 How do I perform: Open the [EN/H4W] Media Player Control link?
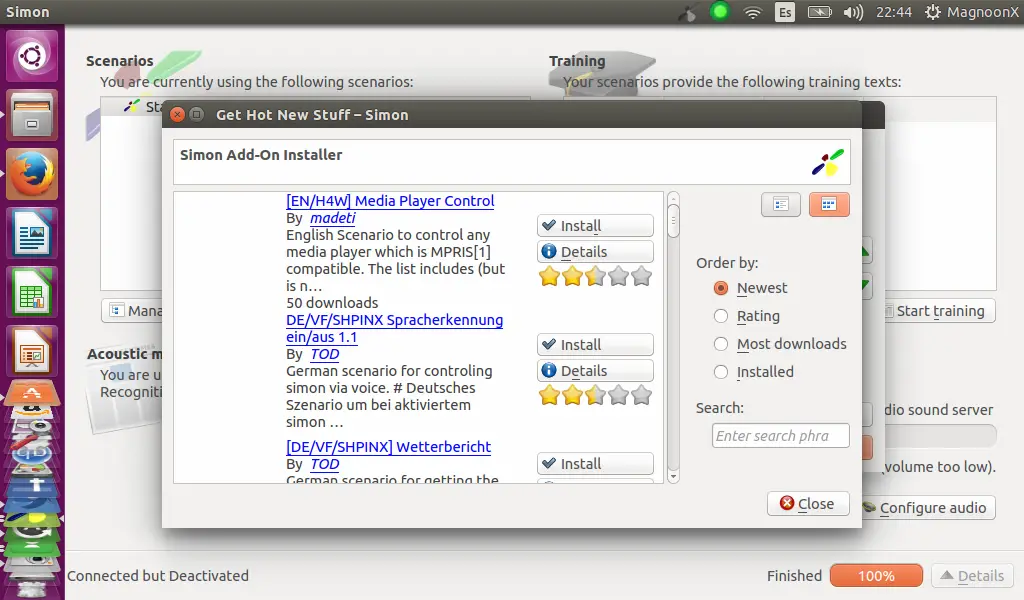pyautogui.click(x=390, y=201)
